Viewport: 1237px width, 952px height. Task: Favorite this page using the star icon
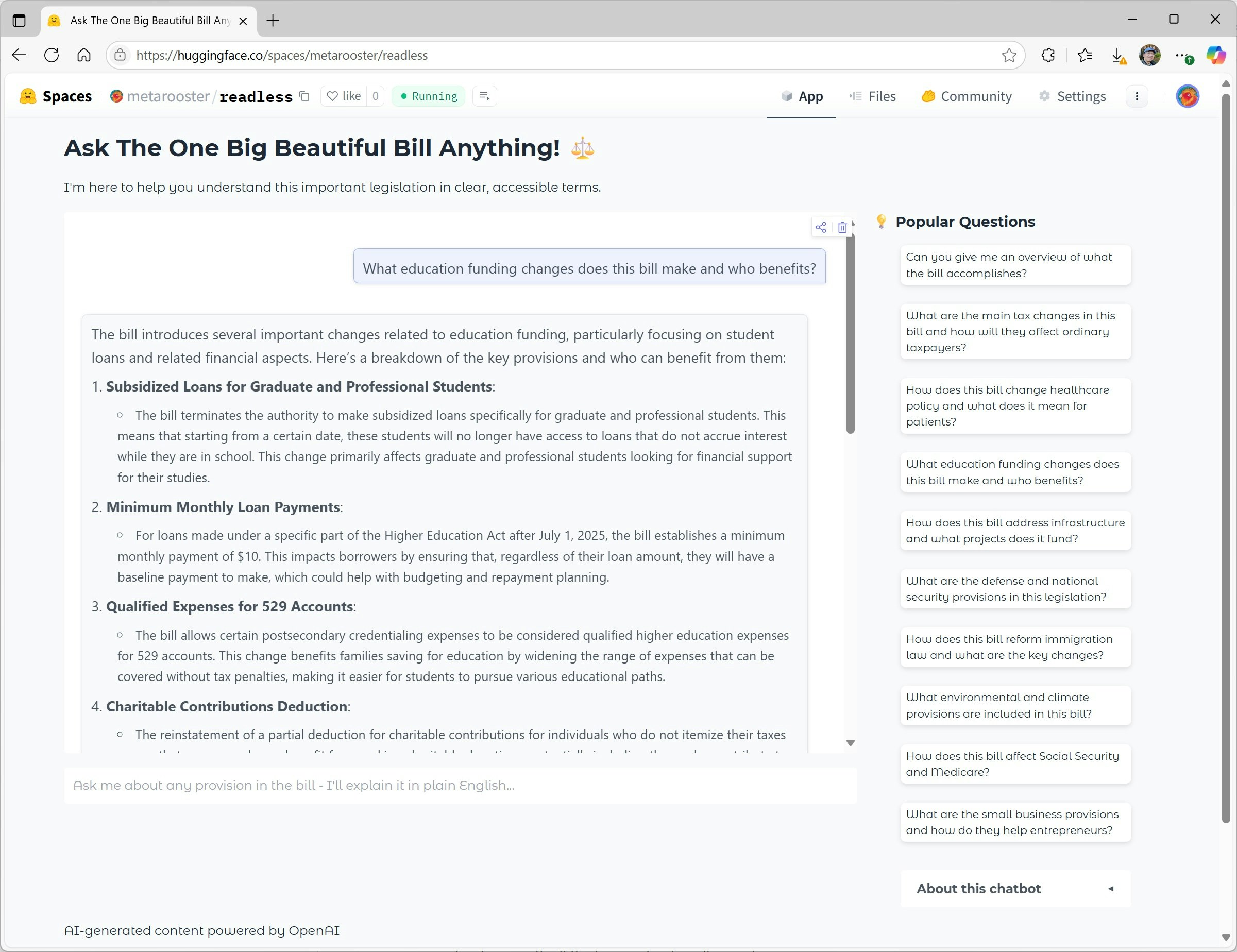pyautogui.click(x=1009, y=55)
